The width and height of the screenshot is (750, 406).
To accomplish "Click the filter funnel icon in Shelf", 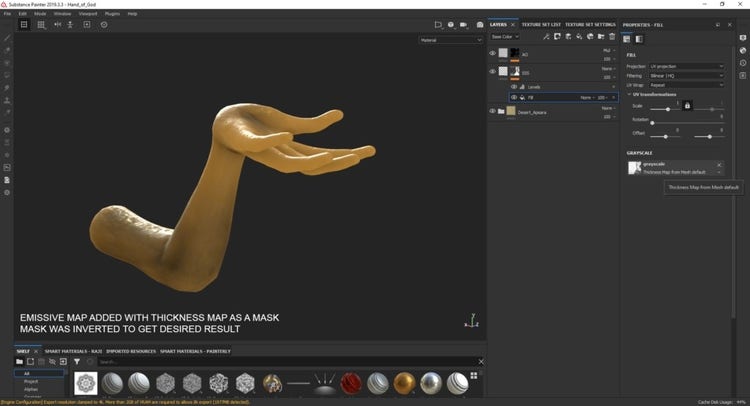I will point(76,361).
